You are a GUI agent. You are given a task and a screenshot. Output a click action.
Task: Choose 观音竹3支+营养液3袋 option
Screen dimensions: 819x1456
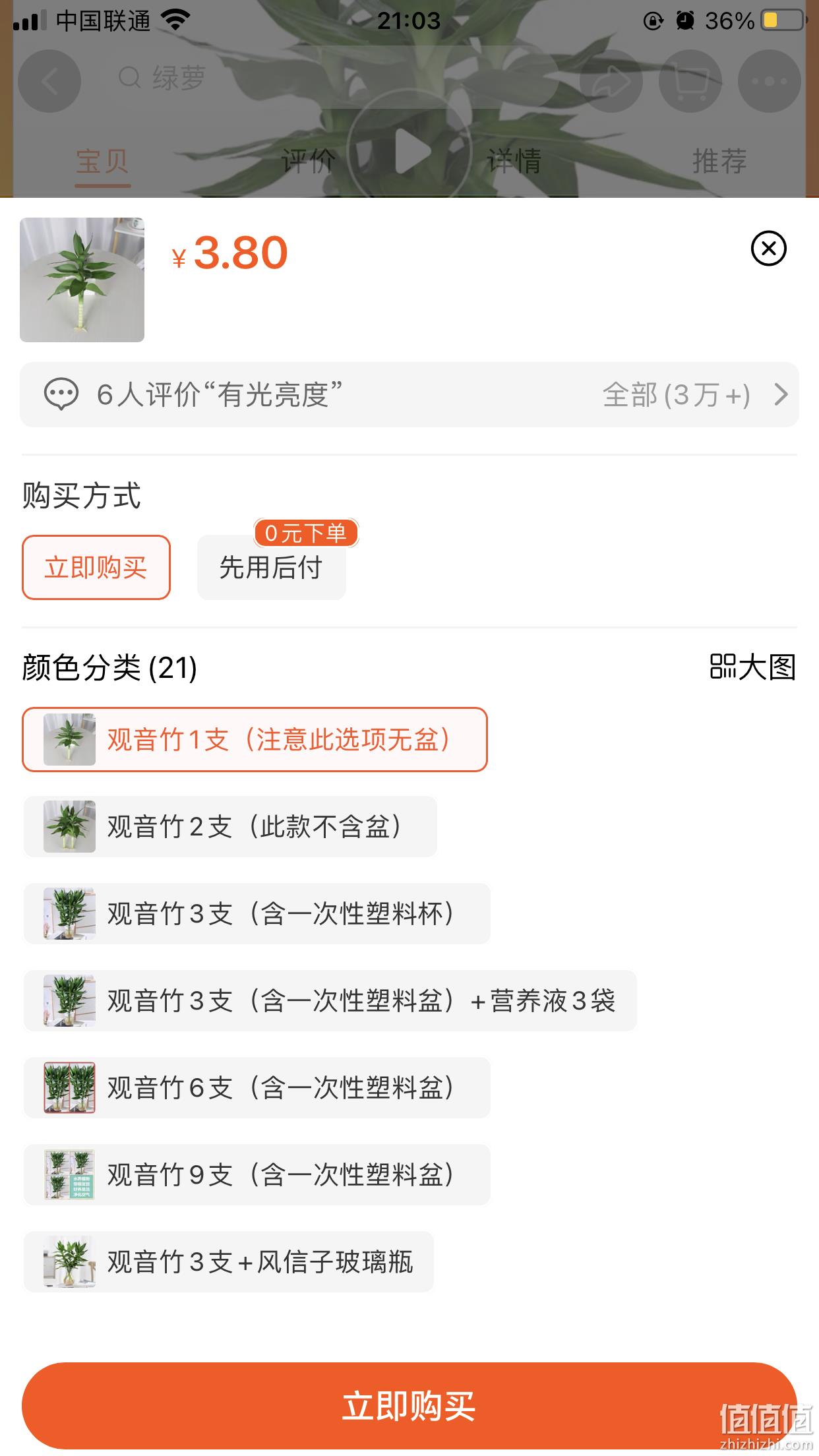pyautogui.click(x=330, y=1000)
